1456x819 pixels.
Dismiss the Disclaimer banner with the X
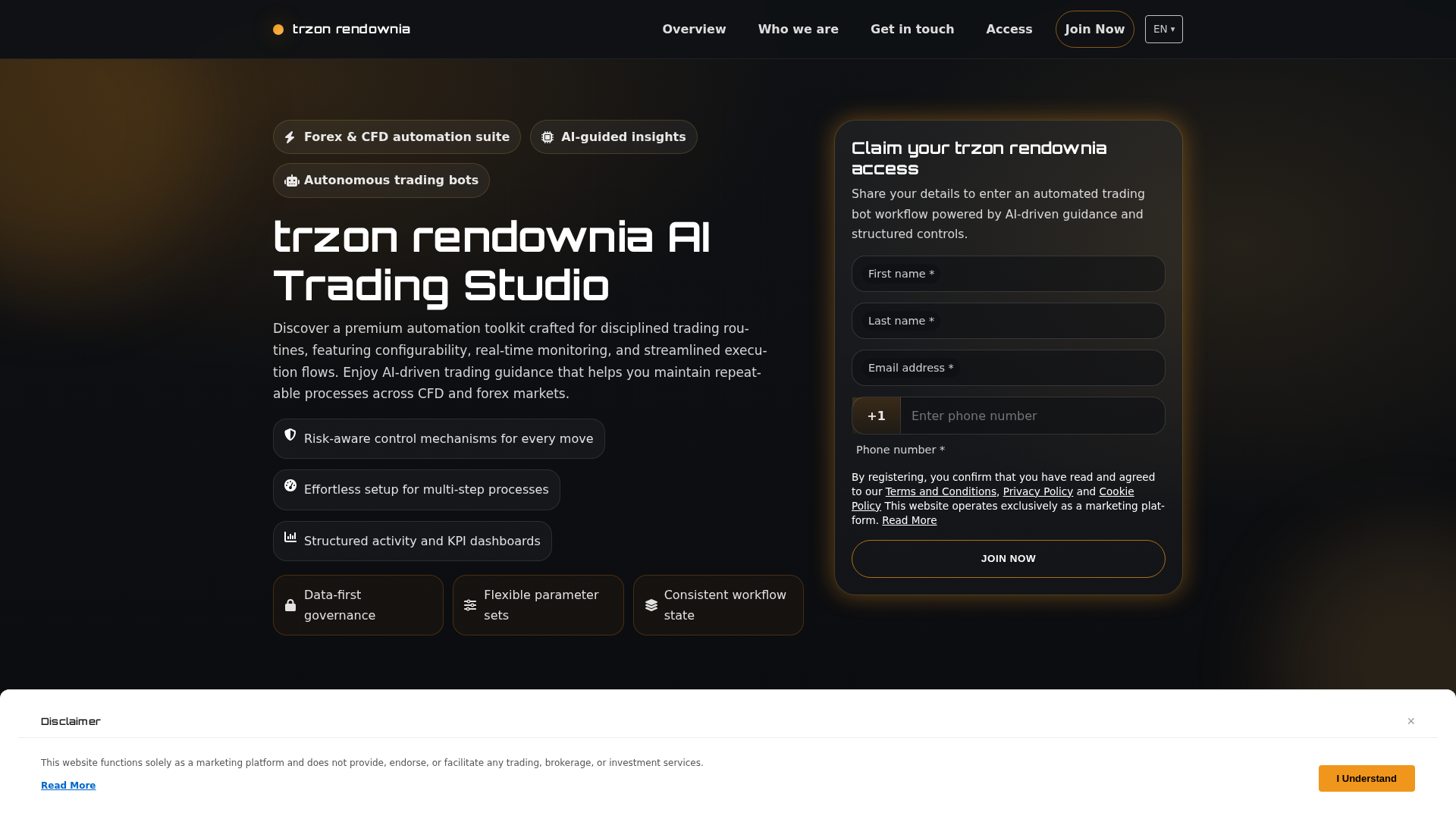pos(1411,721)
